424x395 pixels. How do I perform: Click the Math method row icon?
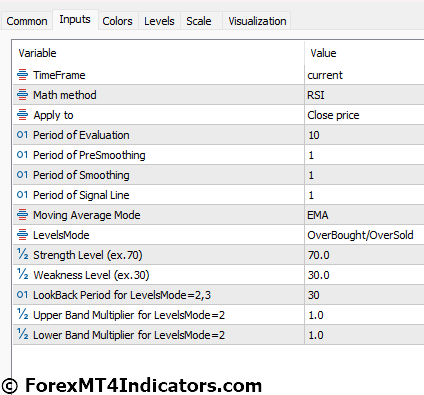22,95
